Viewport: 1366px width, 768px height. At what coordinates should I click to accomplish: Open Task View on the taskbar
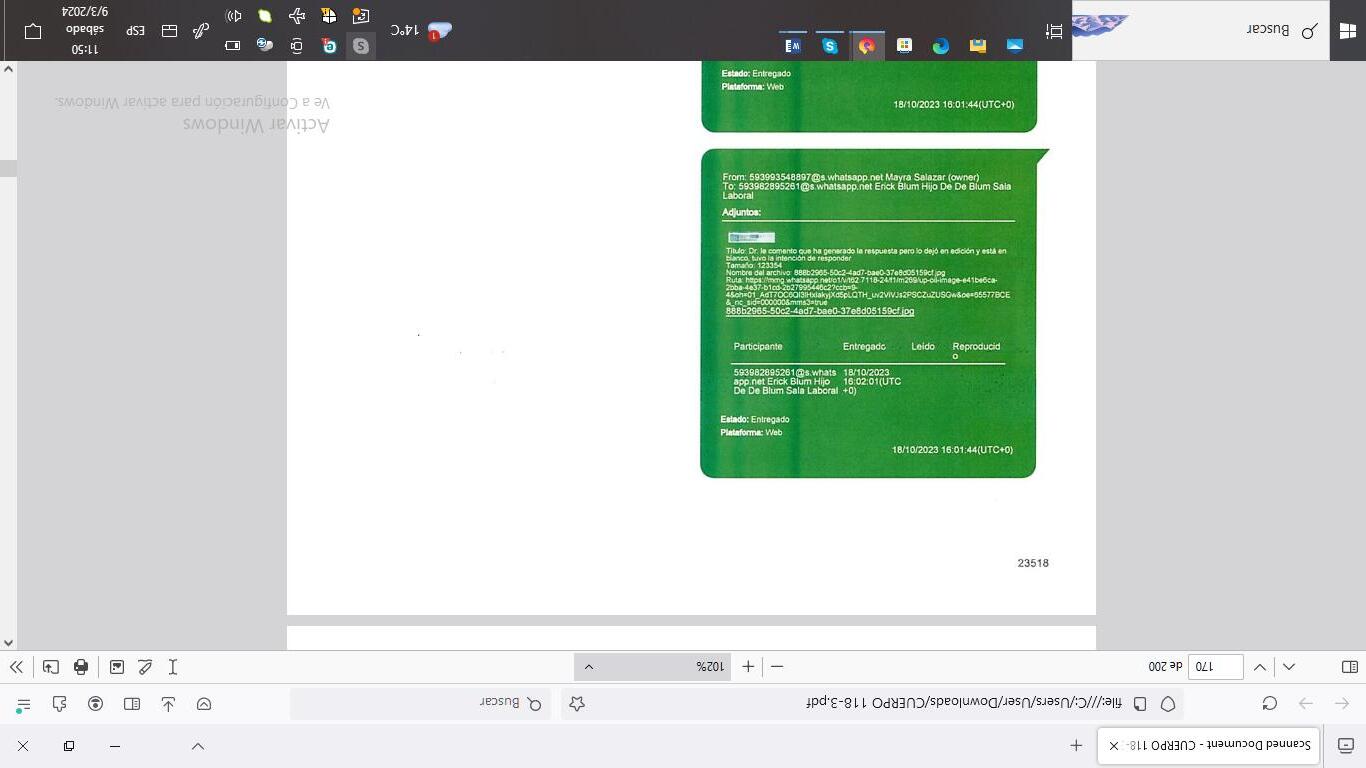pos(1054,32)
